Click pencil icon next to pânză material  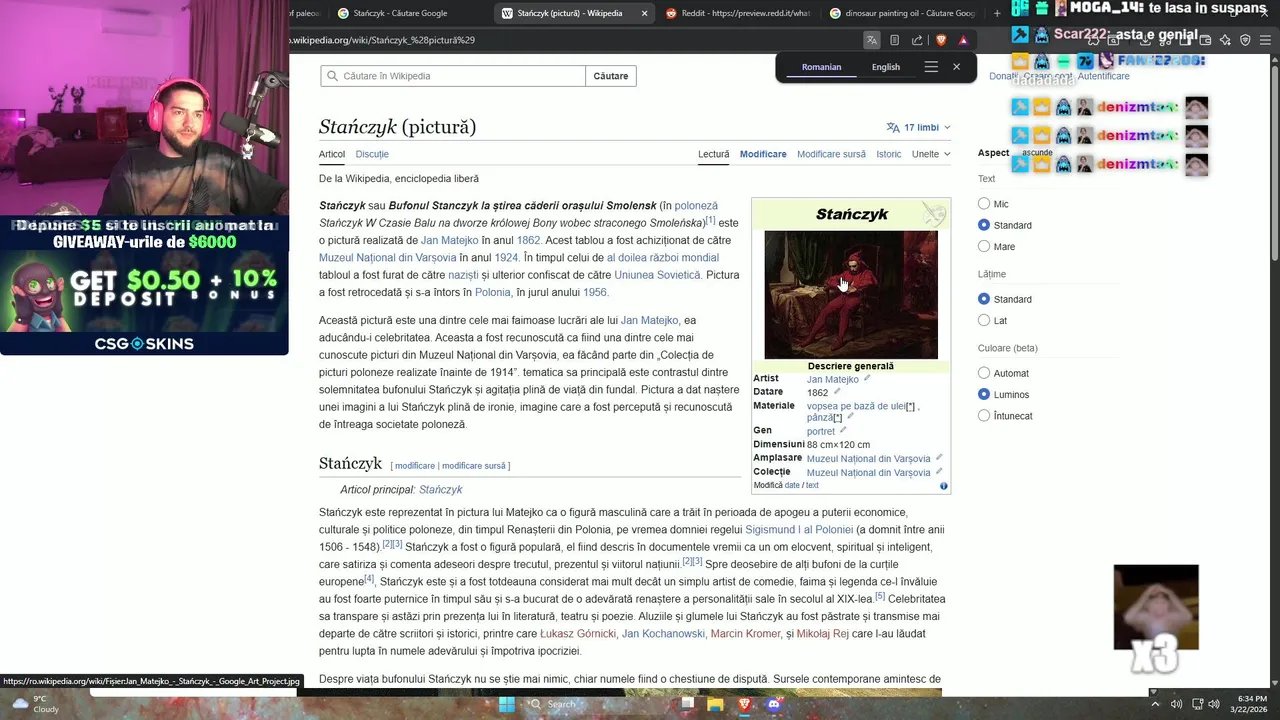point(850,417)
